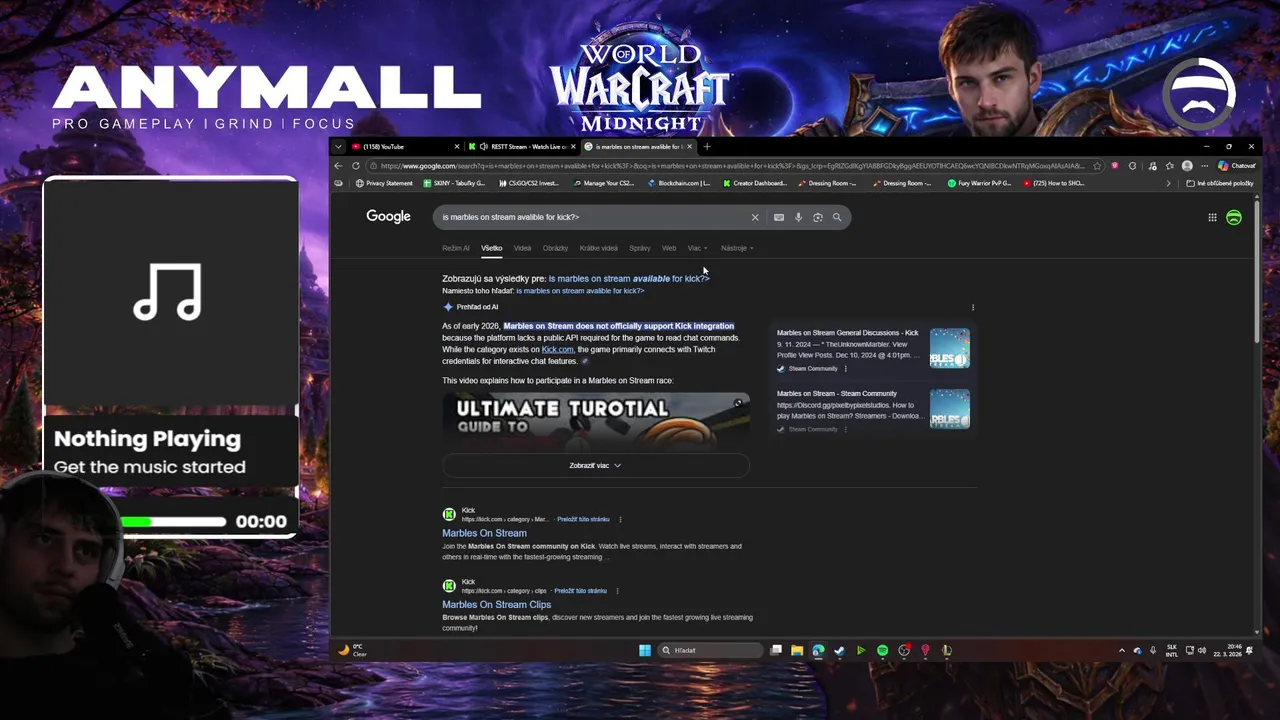Search instead for original 'avalible' query

[x=580, y=291]
